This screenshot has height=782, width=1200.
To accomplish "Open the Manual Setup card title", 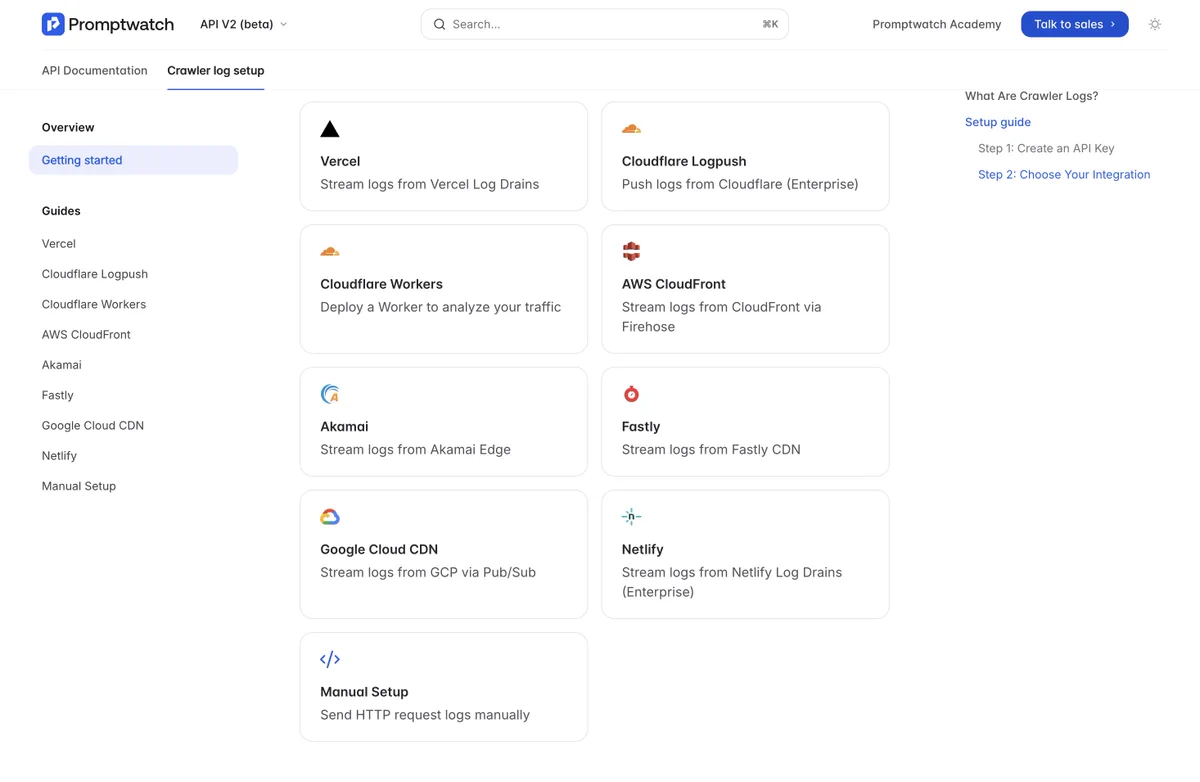I will point(364,692).
